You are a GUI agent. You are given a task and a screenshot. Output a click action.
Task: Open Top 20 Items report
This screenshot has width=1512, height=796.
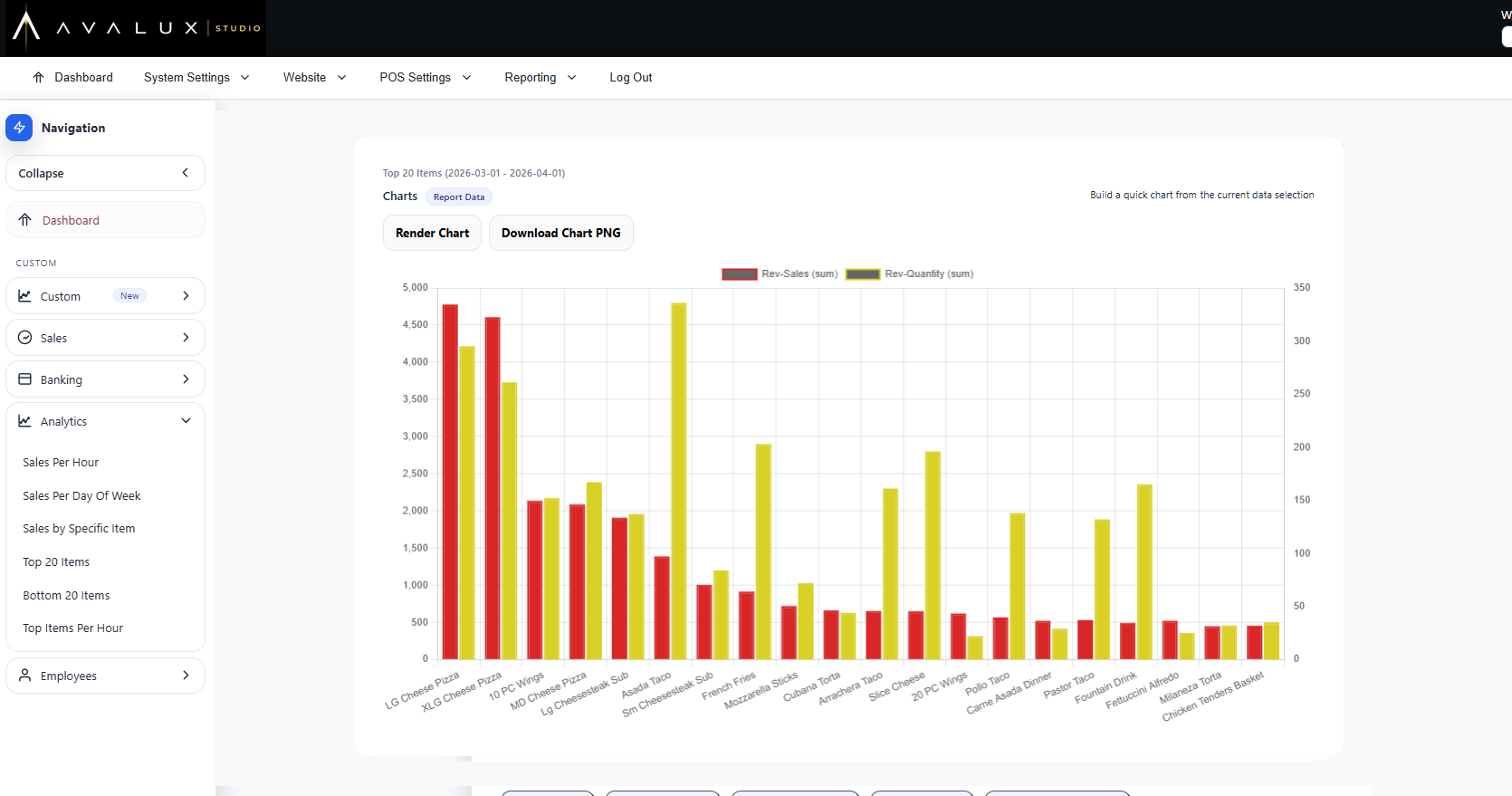click(x=56, y=562)
